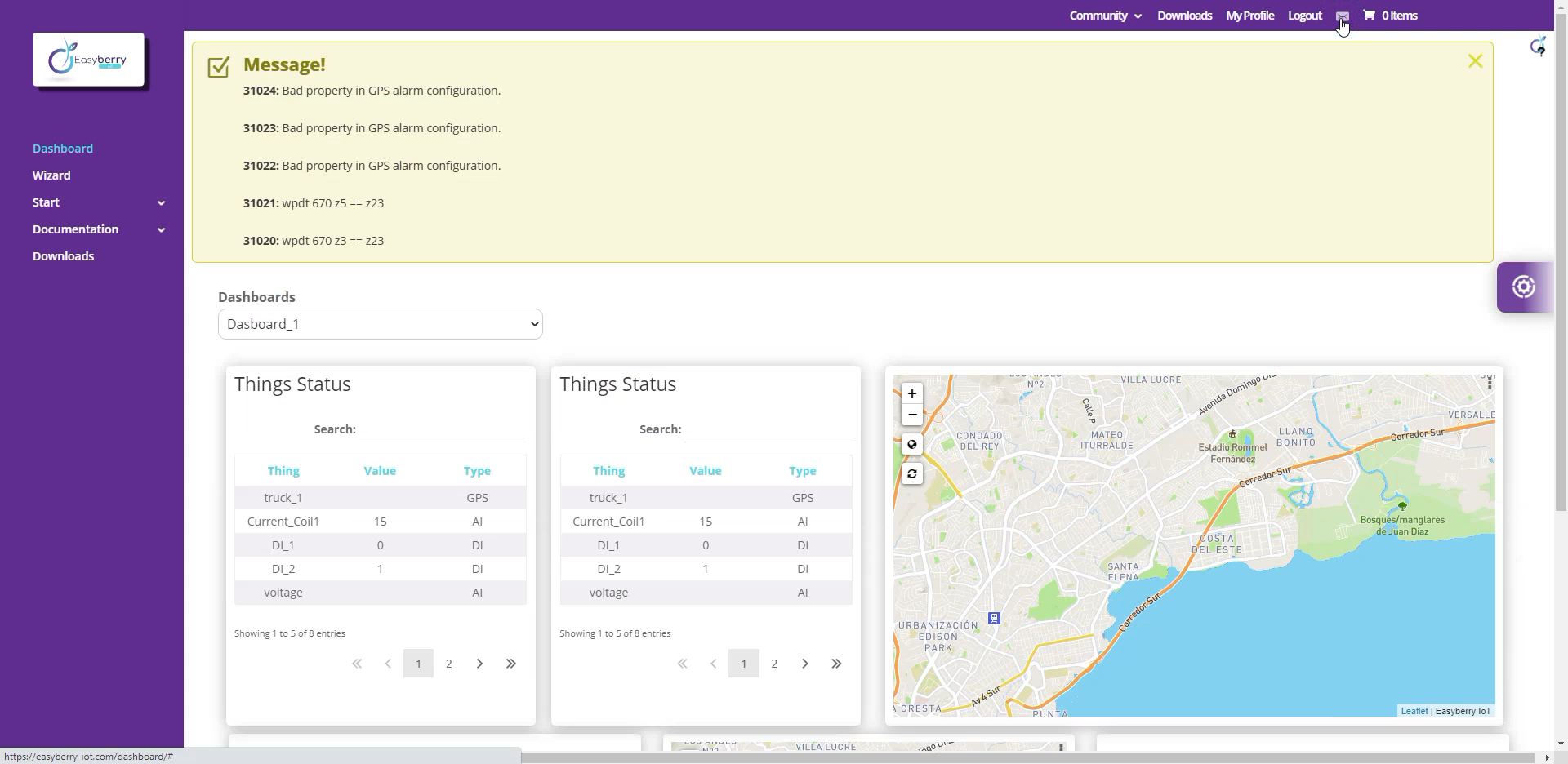1568x764 pixels.
Task: Expand the Community menu
Action: coord(1105,16)
